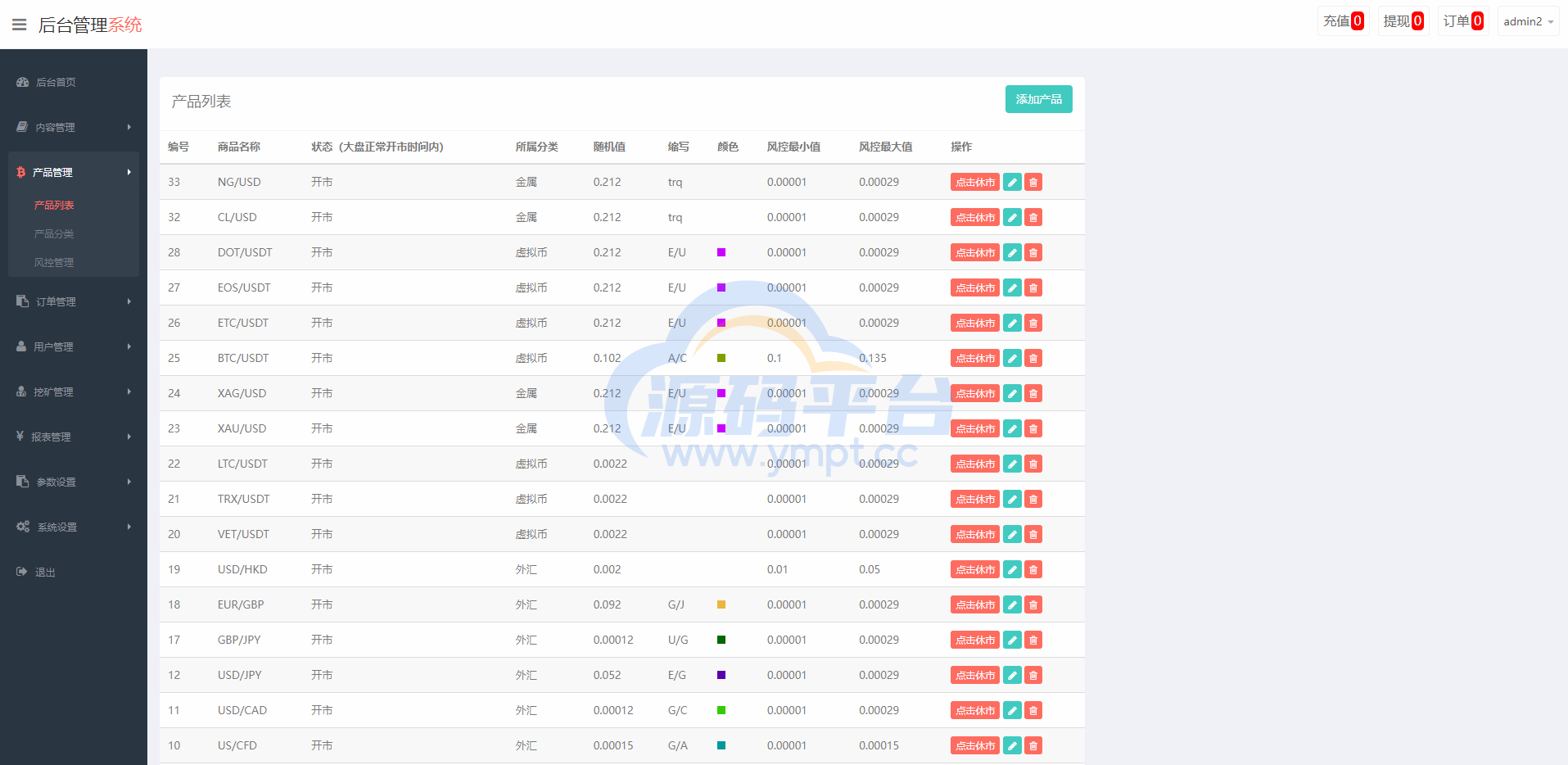Screen dimensions: 1568x765
Task: Click the bitcoin icon beside 产品管理
Action: [20, 172]
